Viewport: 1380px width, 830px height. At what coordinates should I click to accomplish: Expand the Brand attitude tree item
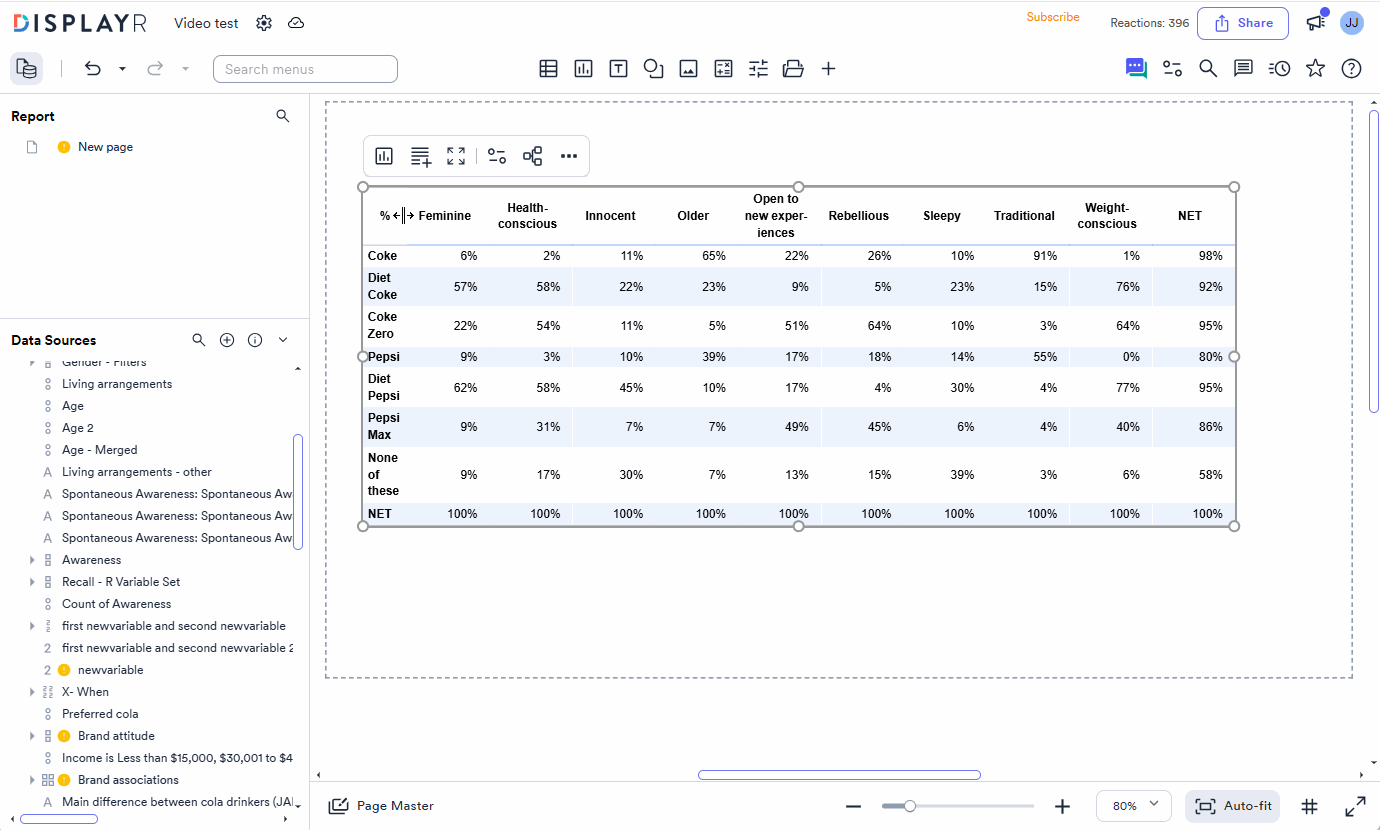pyautogui.click(x=32, y=736)
